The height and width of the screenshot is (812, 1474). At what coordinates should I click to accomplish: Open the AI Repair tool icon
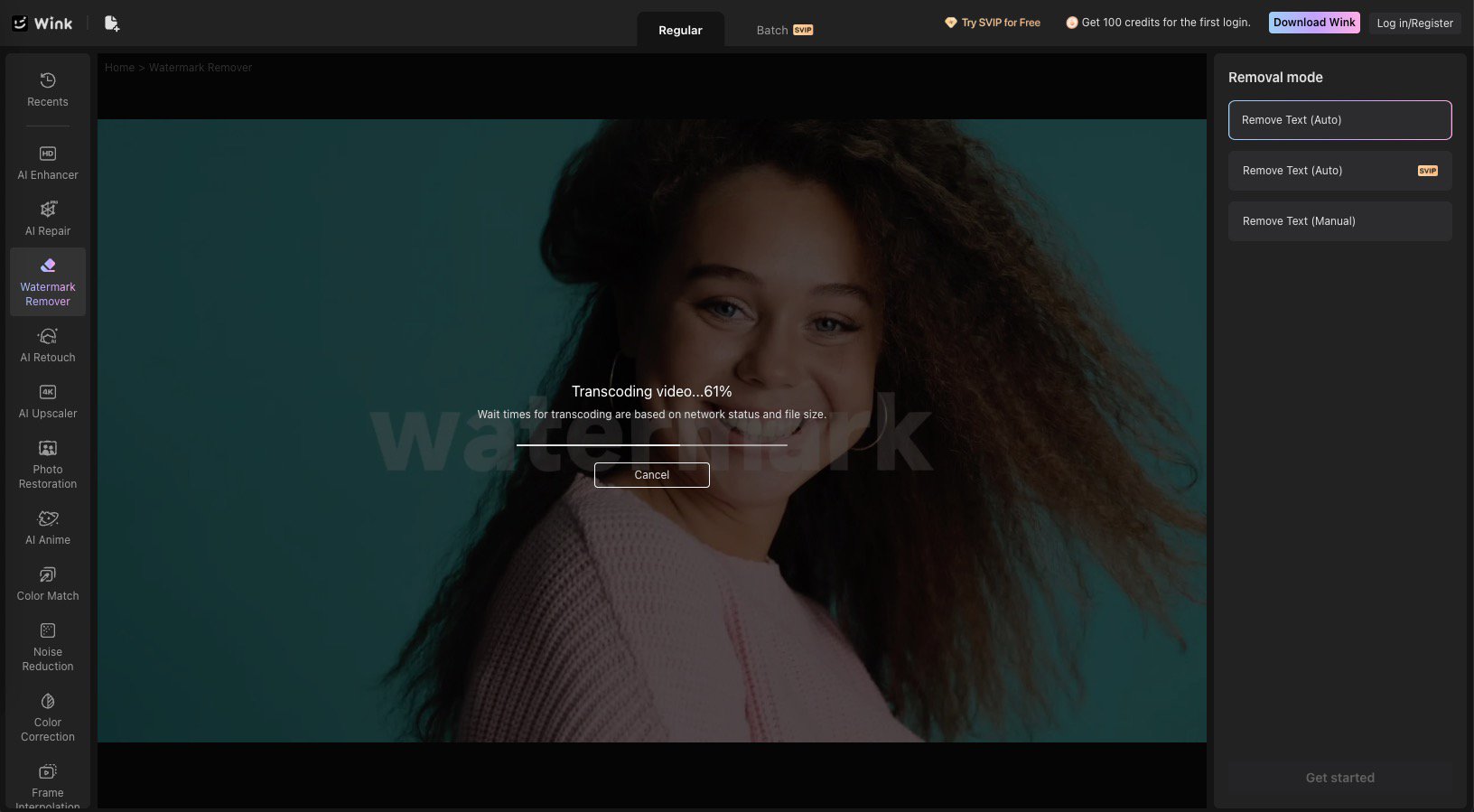click(48, 210)
